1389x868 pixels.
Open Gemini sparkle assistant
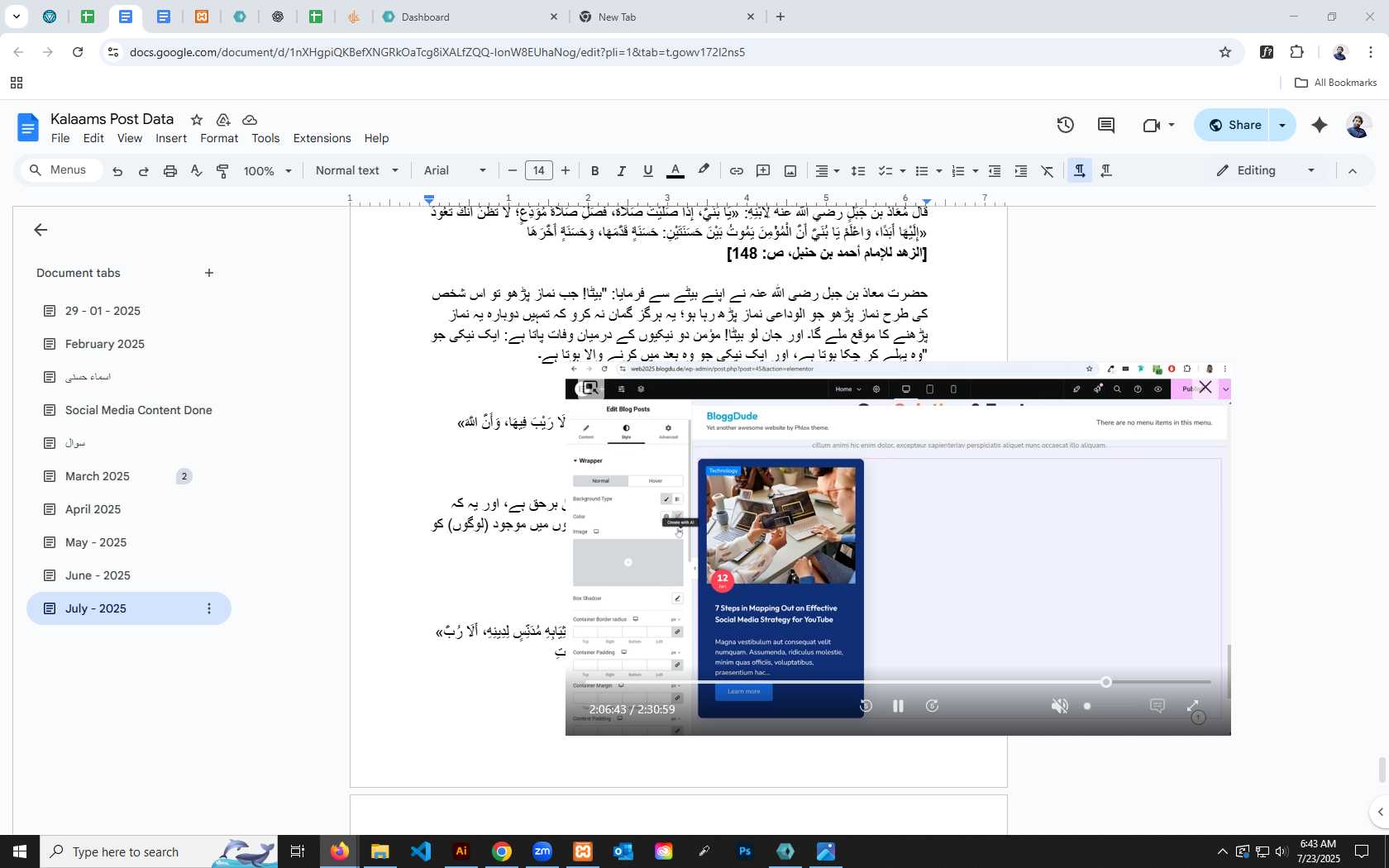(x=1320, y=125)
